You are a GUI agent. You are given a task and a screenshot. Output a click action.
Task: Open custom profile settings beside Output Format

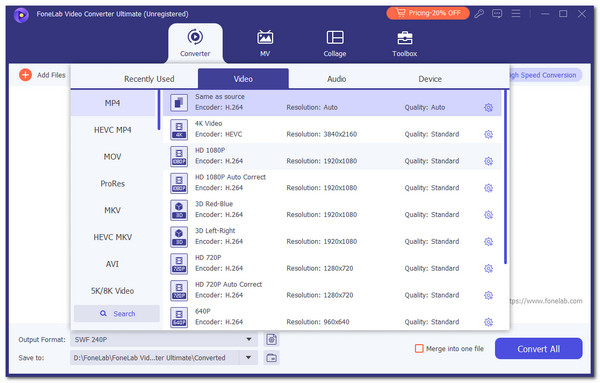(271, 339)
